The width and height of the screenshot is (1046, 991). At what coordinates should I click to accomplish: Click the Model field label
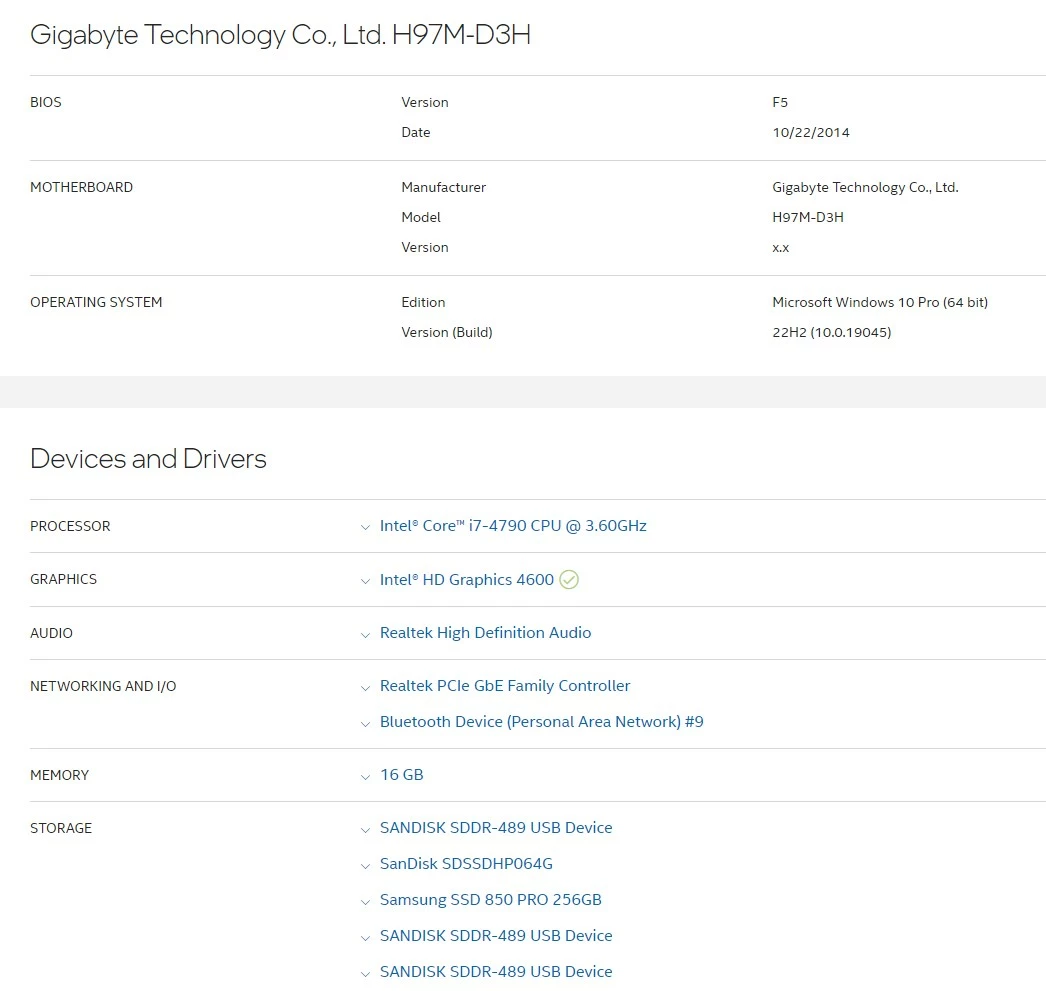tap(421, 217)
